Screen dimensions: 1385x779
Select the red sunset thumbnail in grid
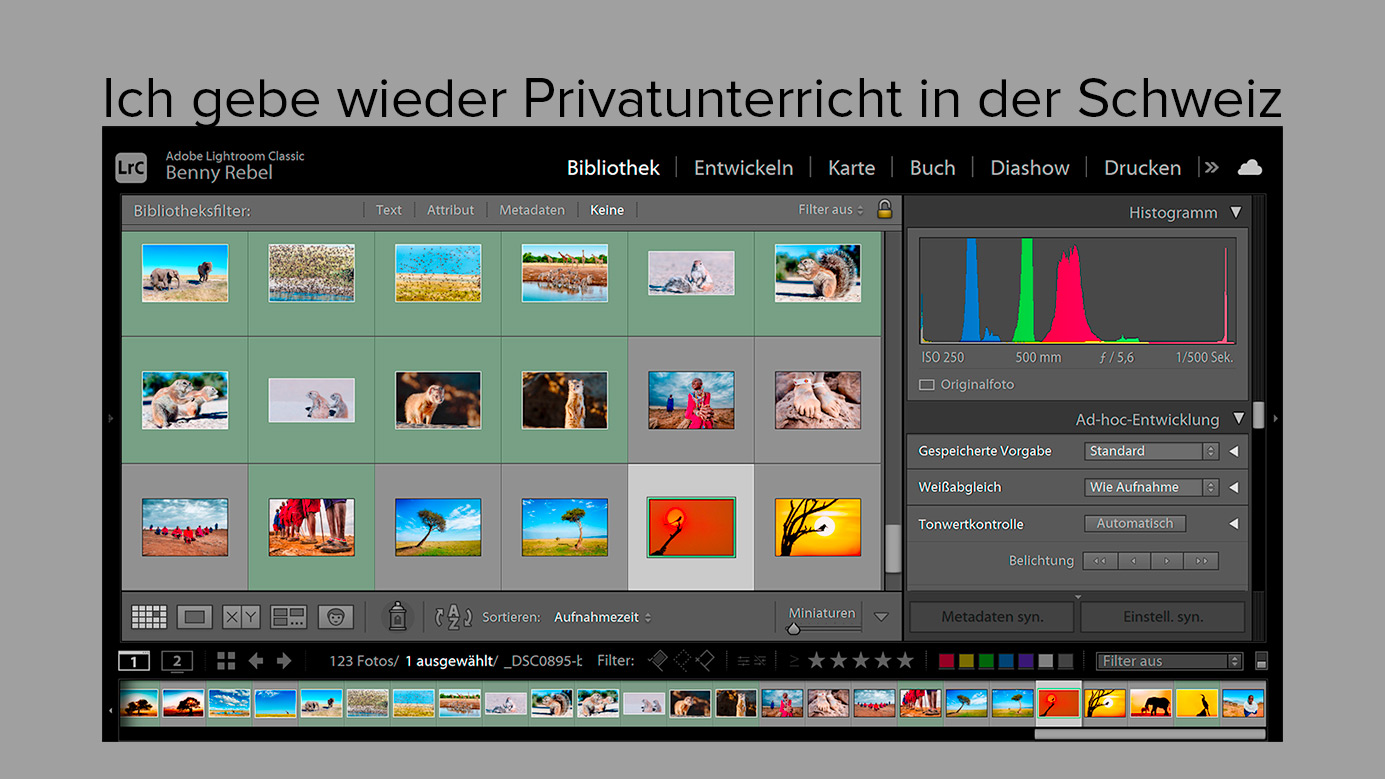tap(691, 527)
